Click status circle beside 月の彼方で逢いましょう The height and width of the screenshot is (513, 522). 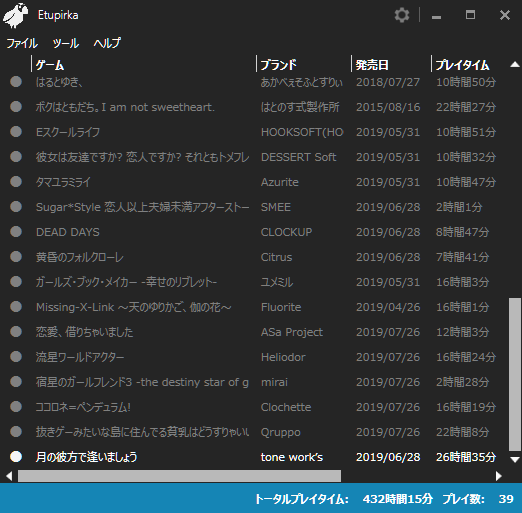coord(16,457)
